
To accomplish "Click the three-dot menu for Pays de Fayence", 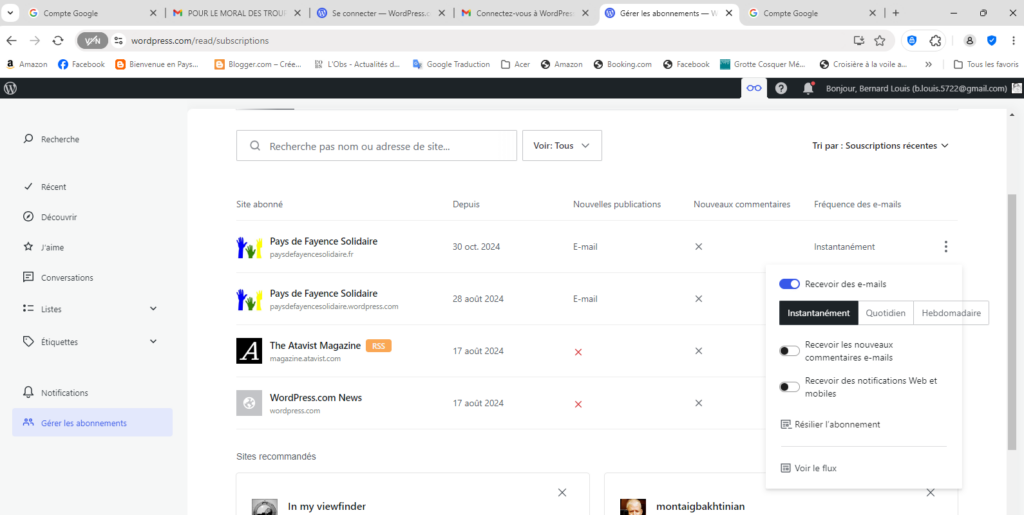I will 946,247.
